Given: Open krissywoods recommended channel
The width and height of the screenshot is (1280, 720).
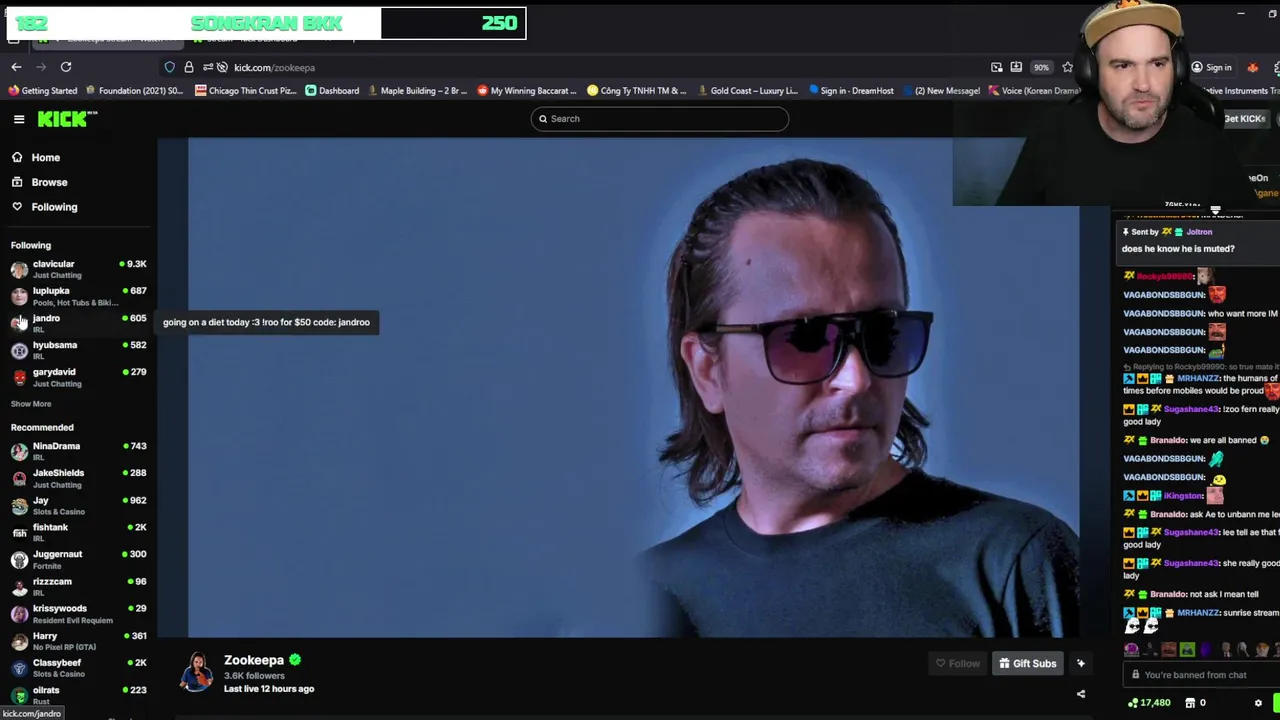Looking at the screenshot, I should click(x=79, y=613).
